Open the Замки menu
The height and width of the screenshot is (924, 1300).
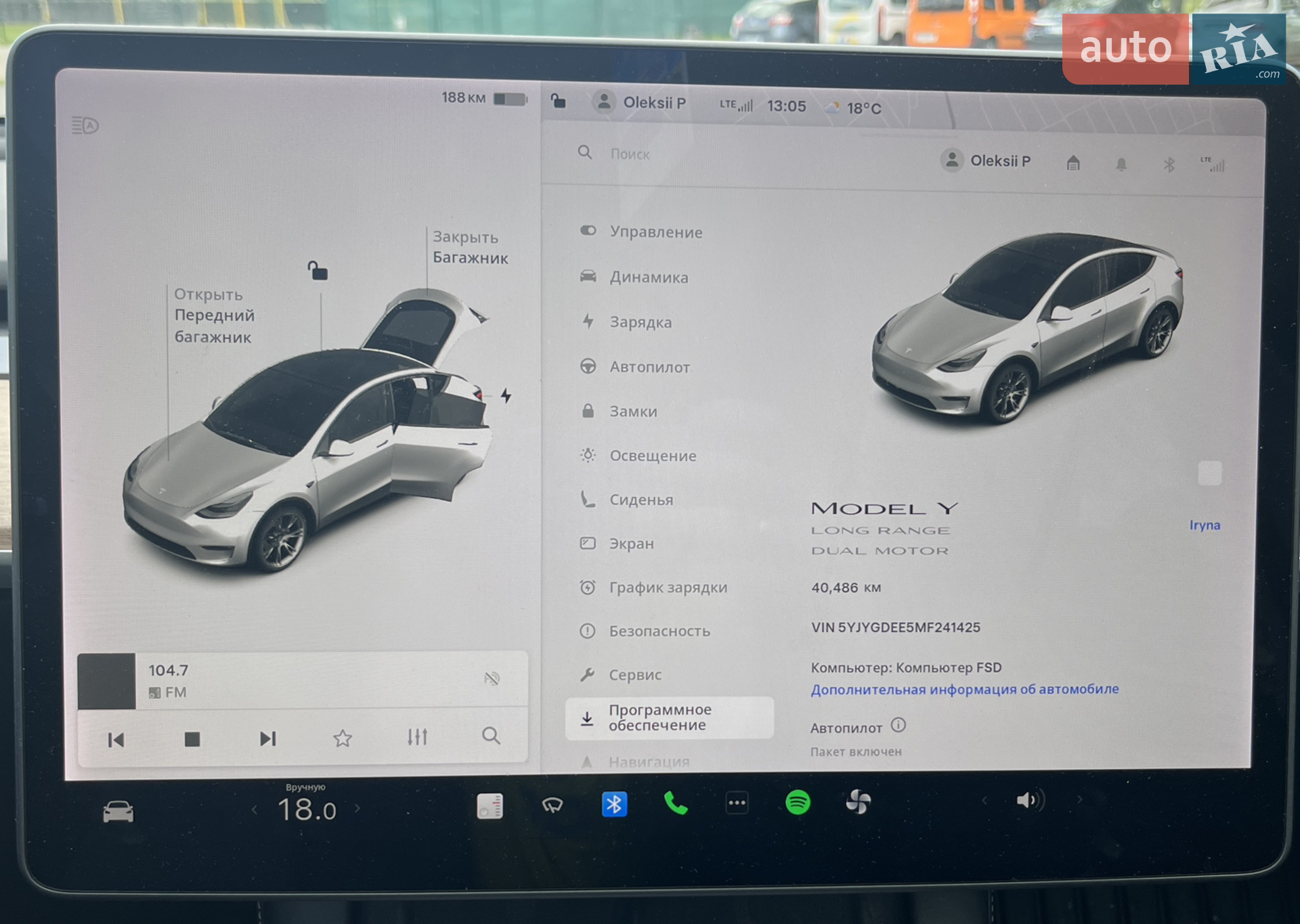pos(618,411)
